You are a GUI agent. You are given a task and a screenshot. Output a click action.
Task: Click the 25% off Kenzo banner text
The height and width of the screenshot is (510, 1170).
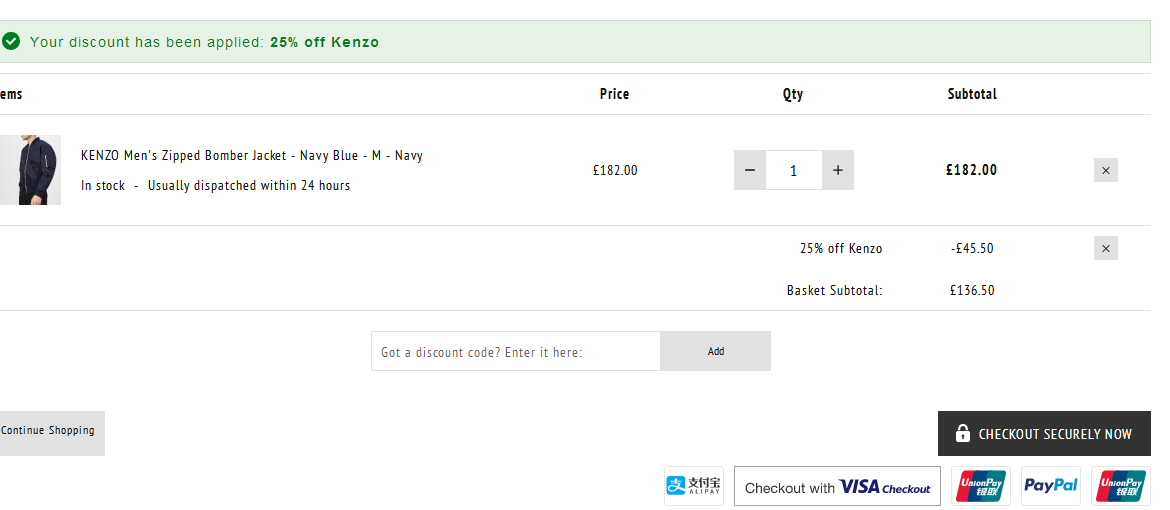point(325,43)
